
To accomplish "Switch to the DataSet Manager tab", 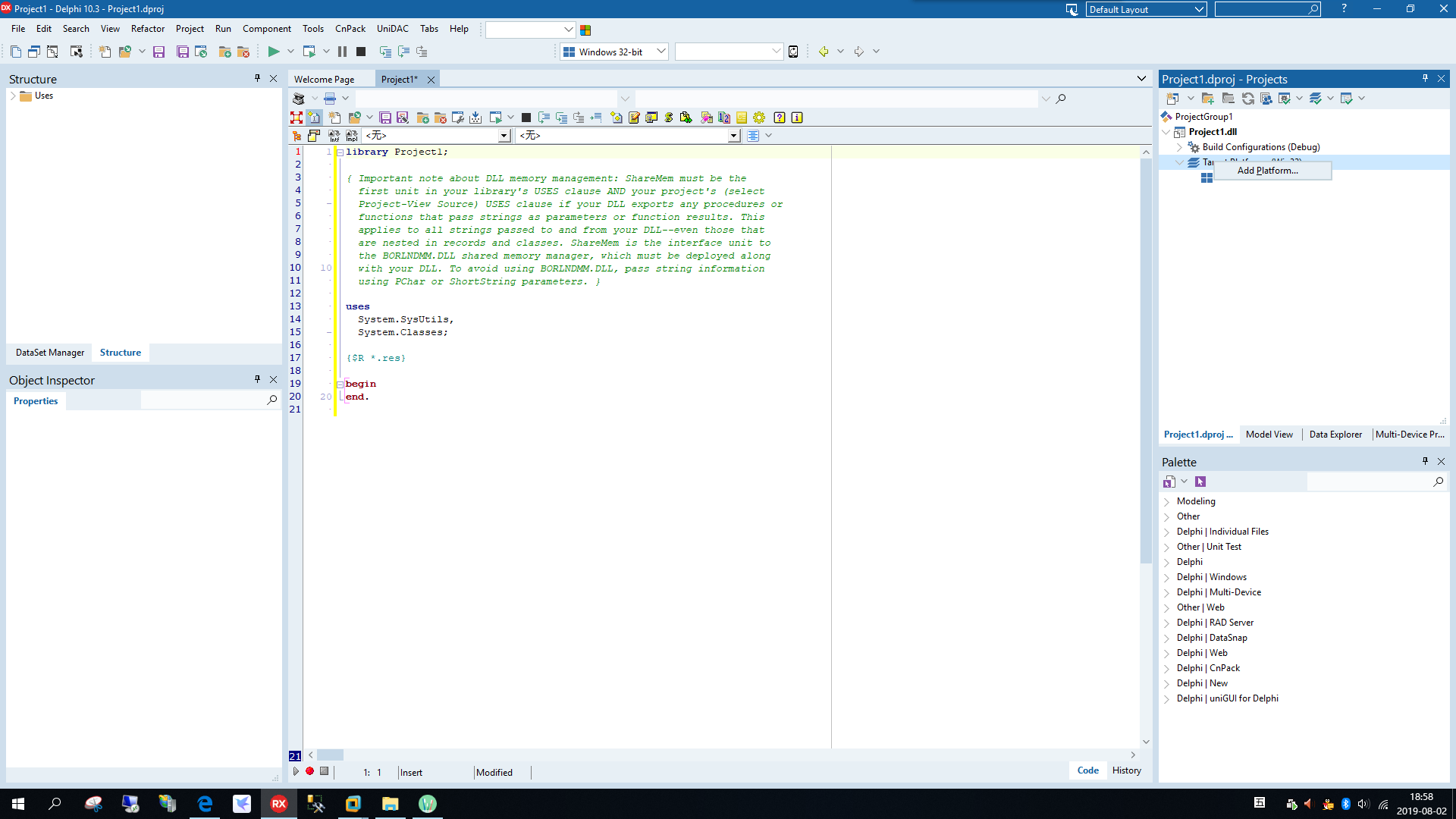I will [x=50, y=353].
